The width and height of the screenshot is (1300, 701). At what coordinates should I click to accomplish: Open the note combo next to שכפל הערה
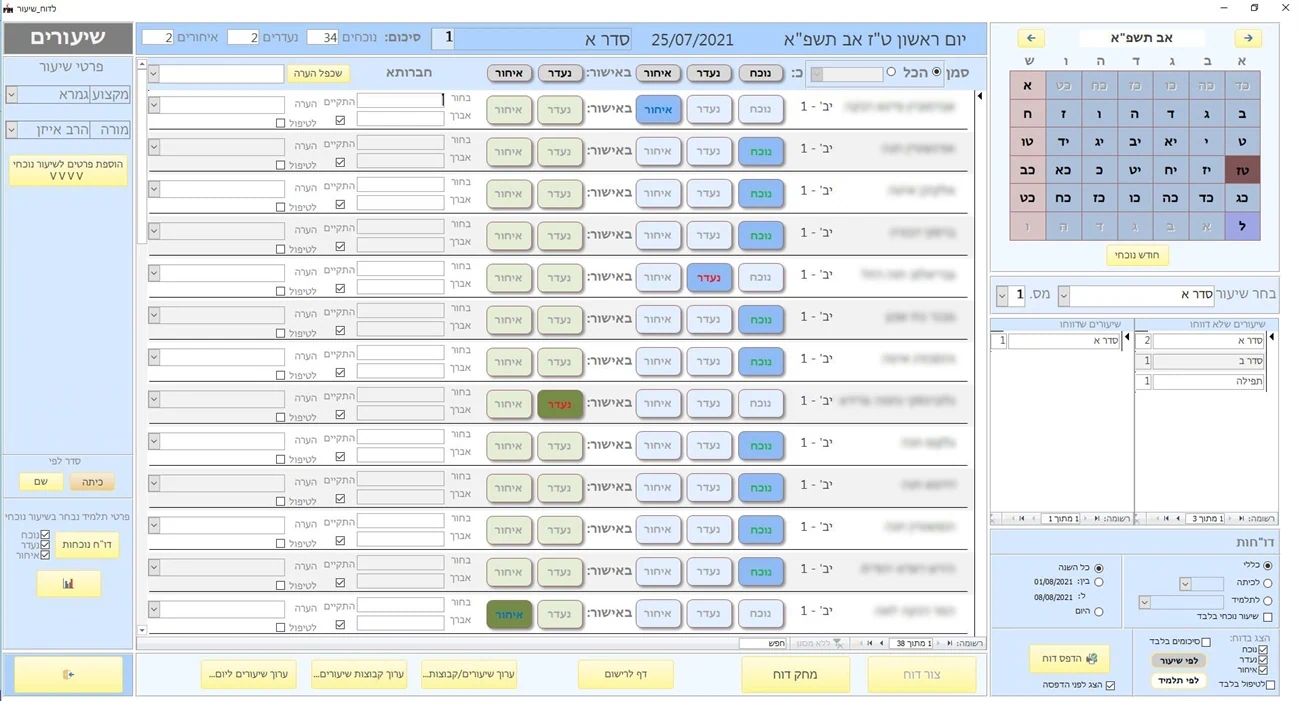pyautogui.click(x=153, y=73)
